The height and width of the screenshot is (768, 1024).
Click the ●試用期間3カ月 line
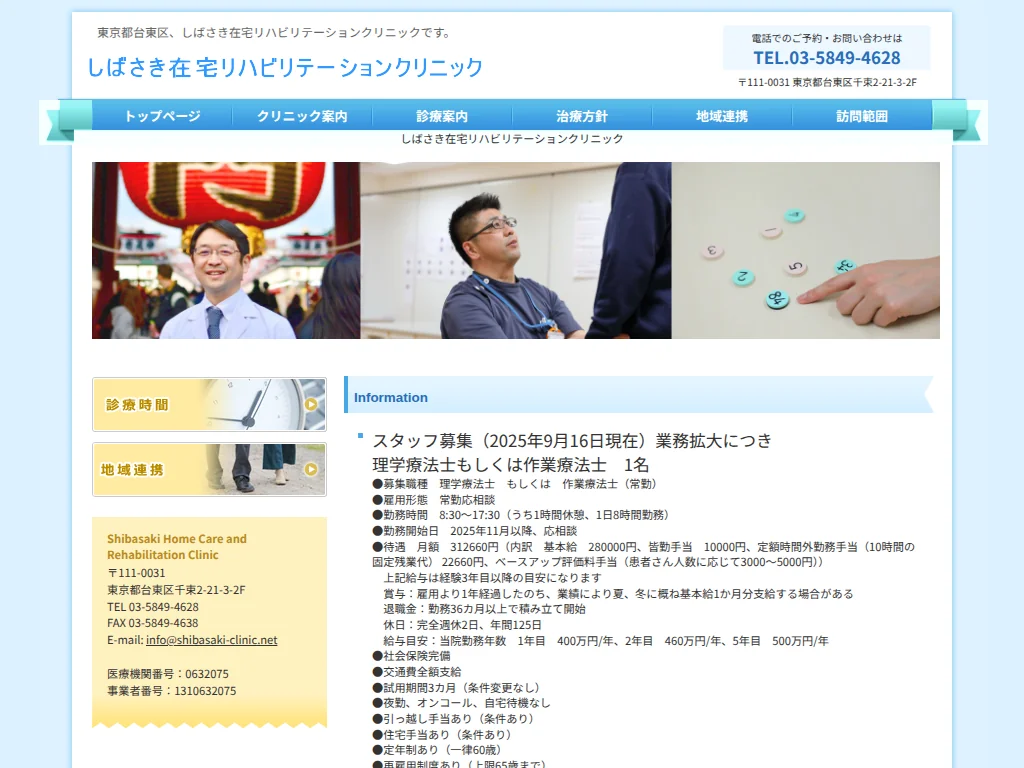456,688
